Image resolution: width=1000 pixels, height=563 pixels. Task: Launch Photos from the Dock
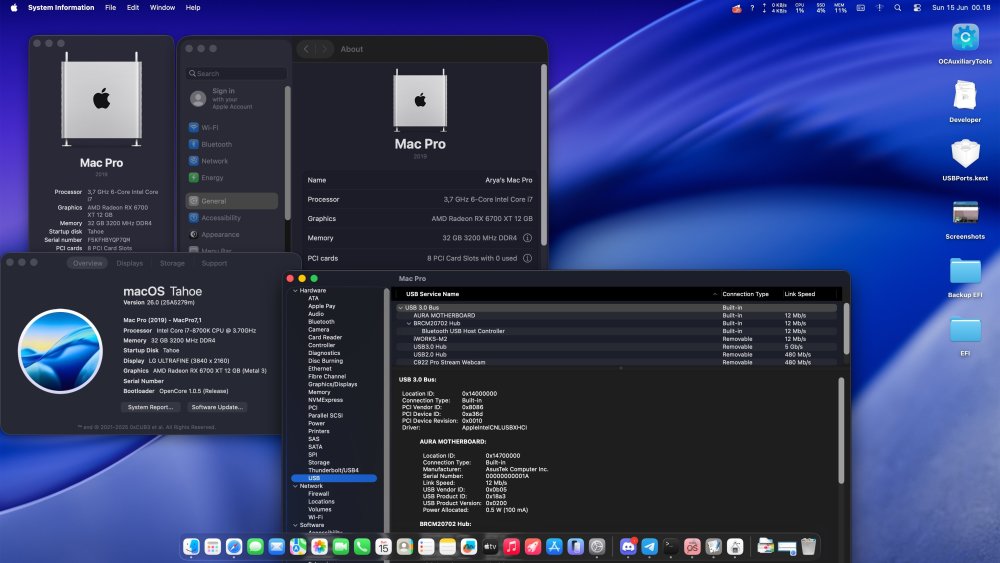[x=320, y=546]
